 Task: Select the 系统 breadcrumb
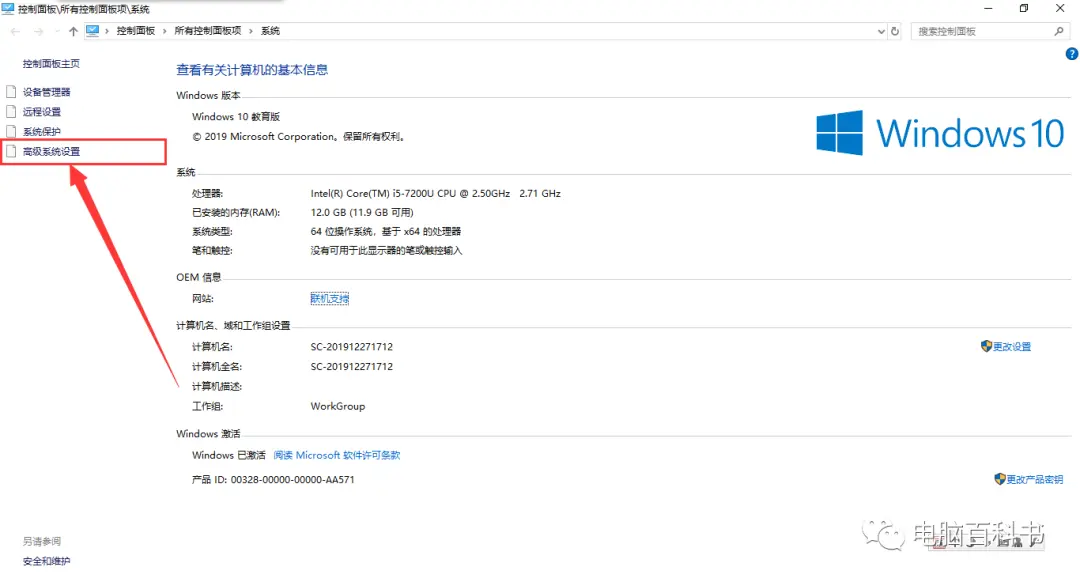pos(270,31)
